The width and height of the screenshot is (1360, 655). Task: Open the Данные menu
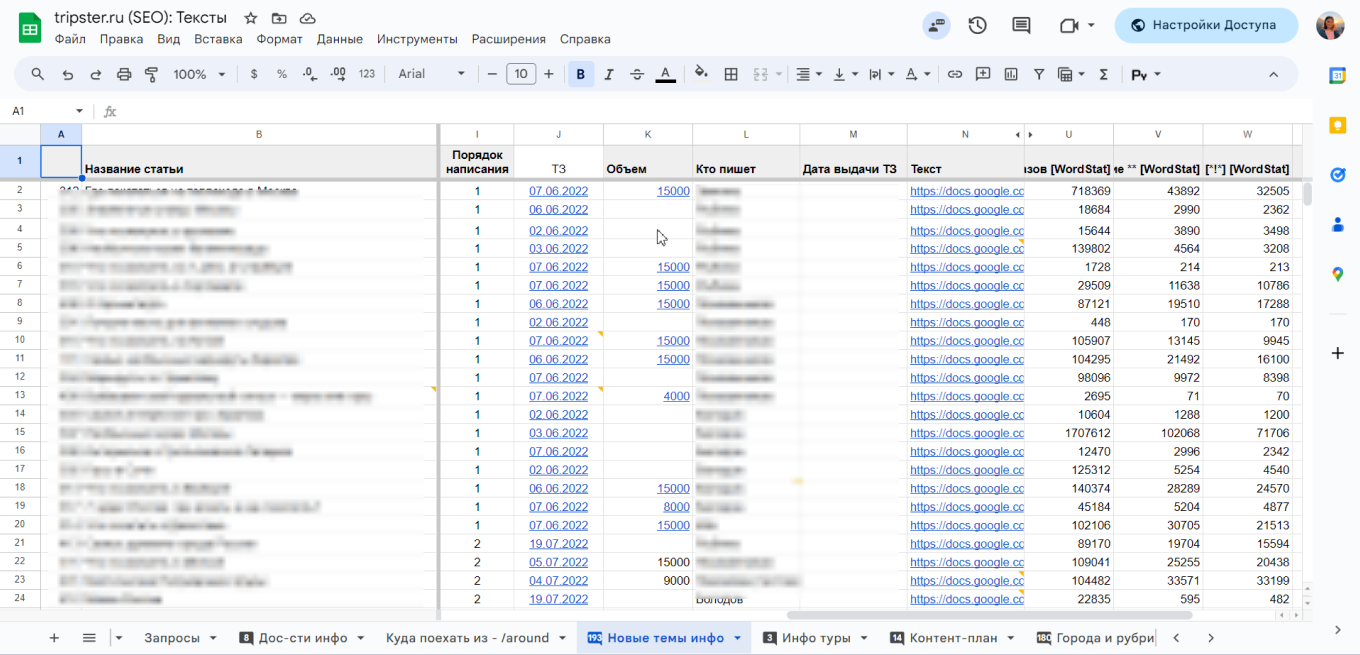(339, 39)
